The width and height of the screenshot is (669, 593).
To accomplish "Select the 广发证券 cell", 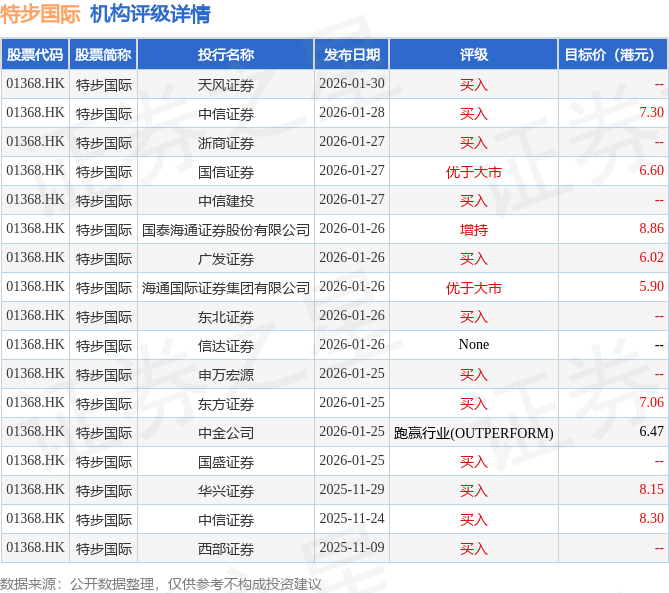I will [226, 259].
